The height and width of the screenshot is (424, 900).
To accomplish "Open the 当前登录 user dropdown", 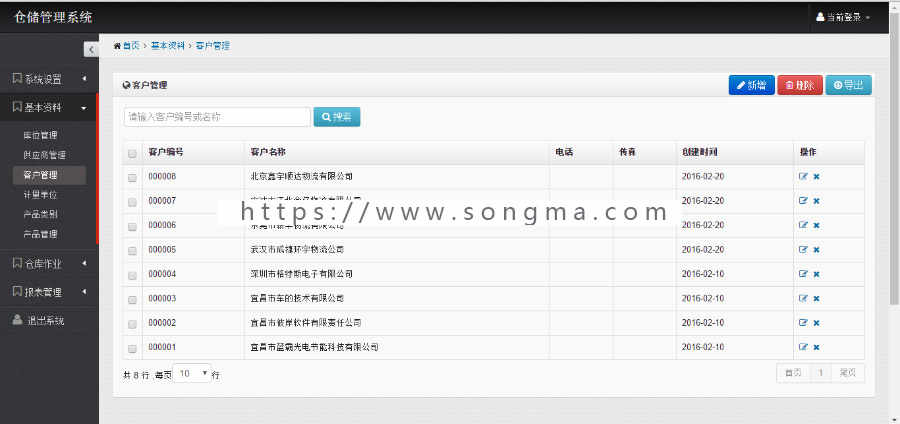I will (x=843, y=17).
